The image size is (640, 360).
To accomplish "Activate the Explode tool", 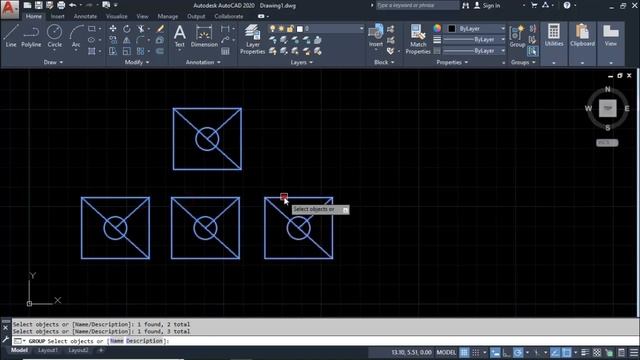I will coord(160,40).
